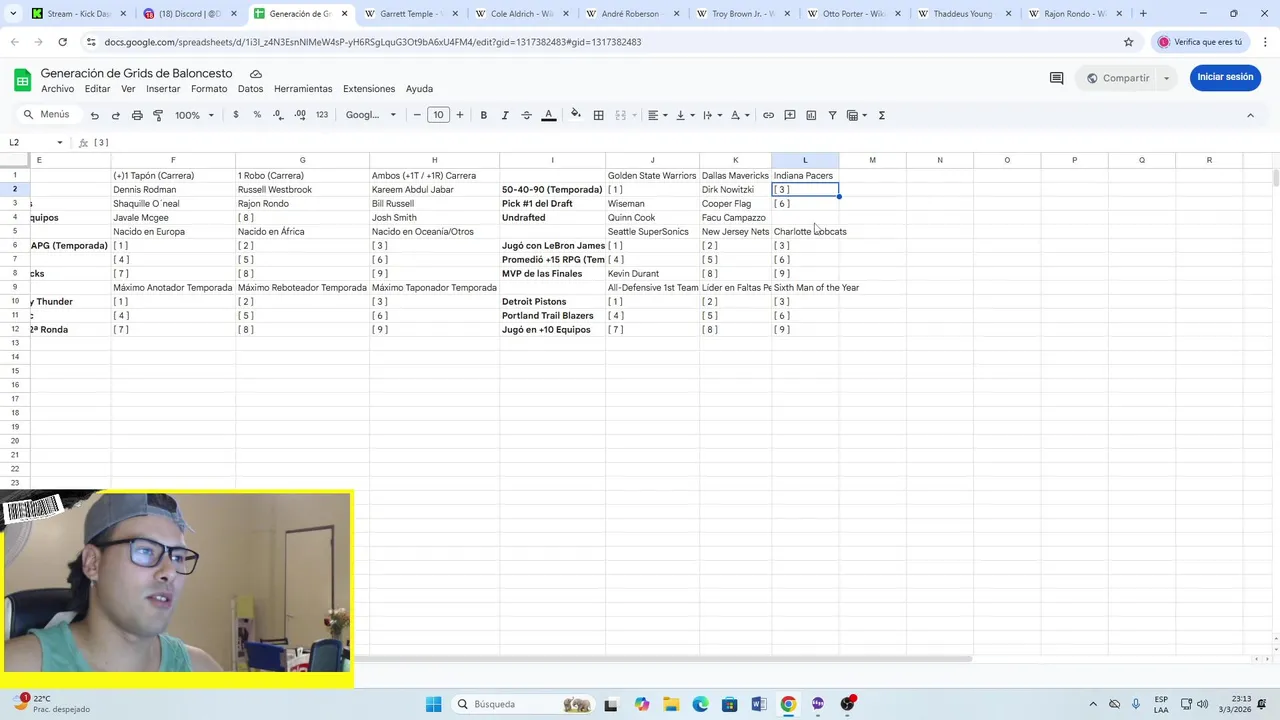Open the Datos menu
Screen dimensions: 1280x720
[250, 89]
